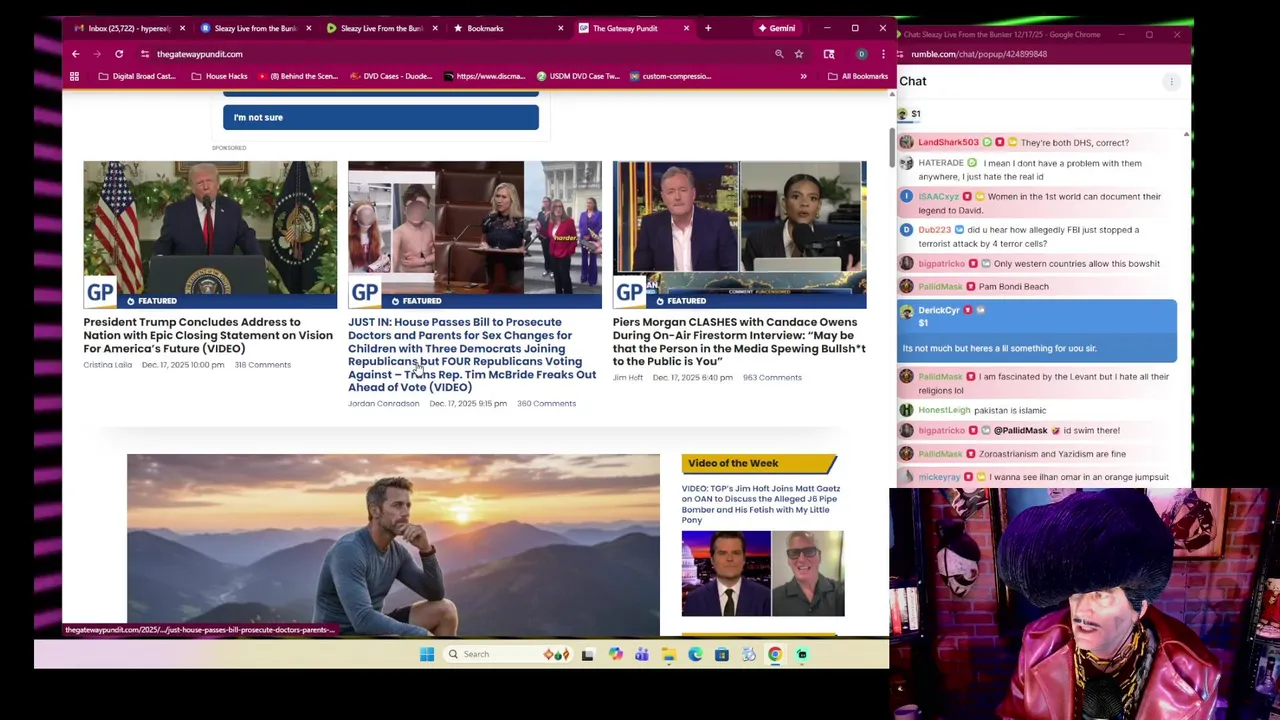
Task: Open House Hacks bookmark folder
Action: click(x=219, y=76)
